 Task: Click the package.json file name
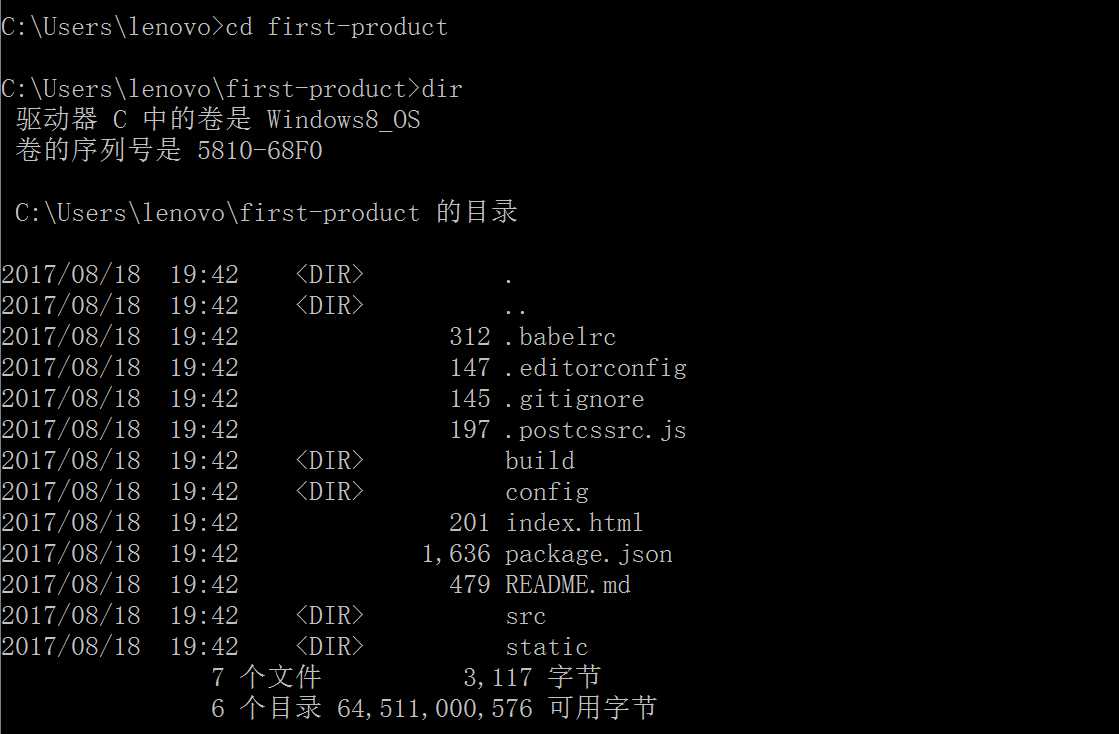(589, 554)
